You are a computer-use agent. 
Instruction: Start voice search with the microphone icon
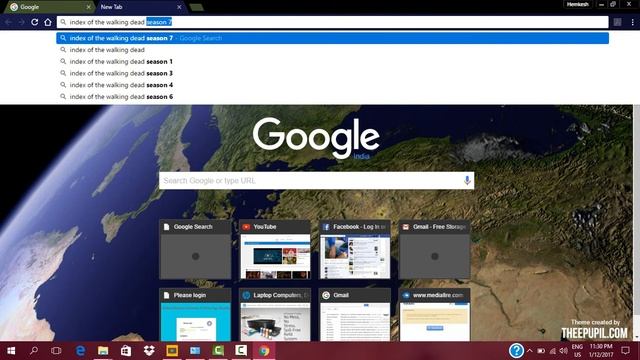tap(467, 180)
